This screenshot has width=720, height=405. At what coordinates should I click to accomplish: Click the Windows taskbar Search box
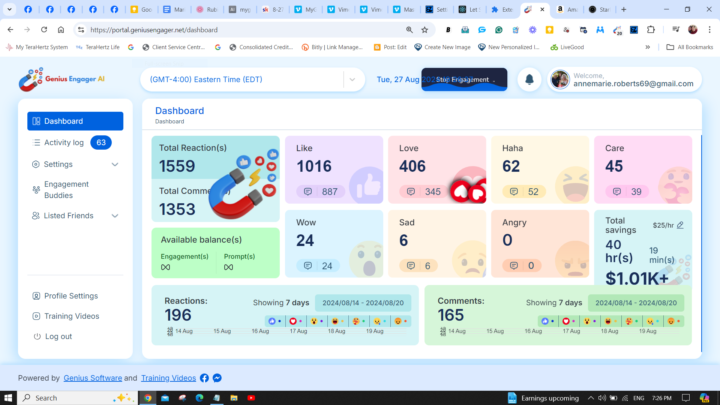70,397
